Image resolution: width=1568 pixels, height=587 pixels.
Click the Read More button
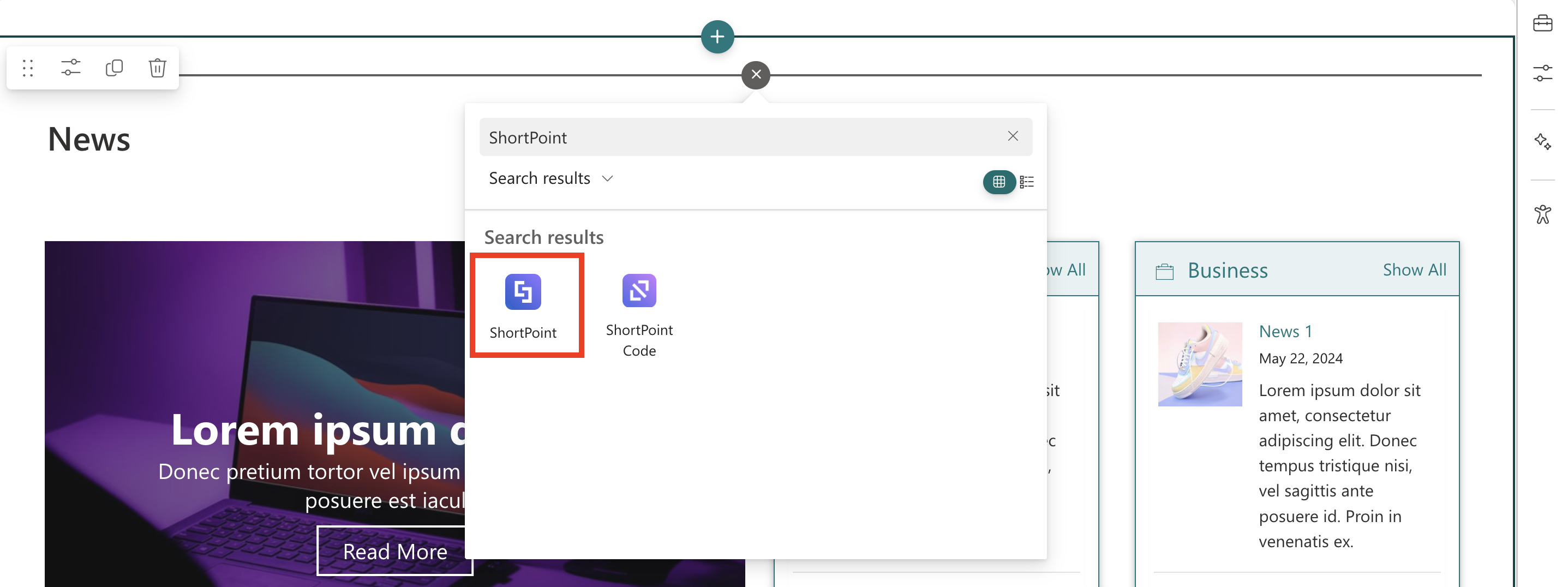point(394,551)
